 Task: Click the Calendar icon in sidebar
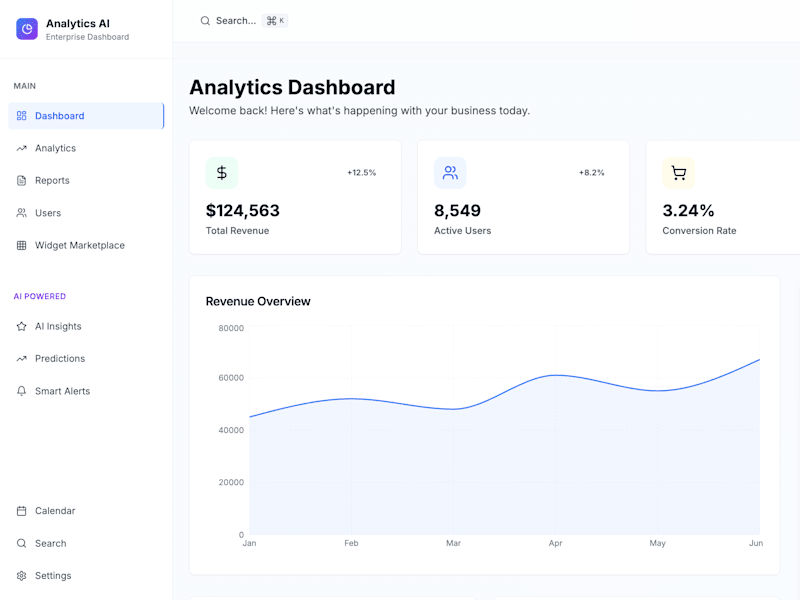pyautogui.click(x=21, y=511)
